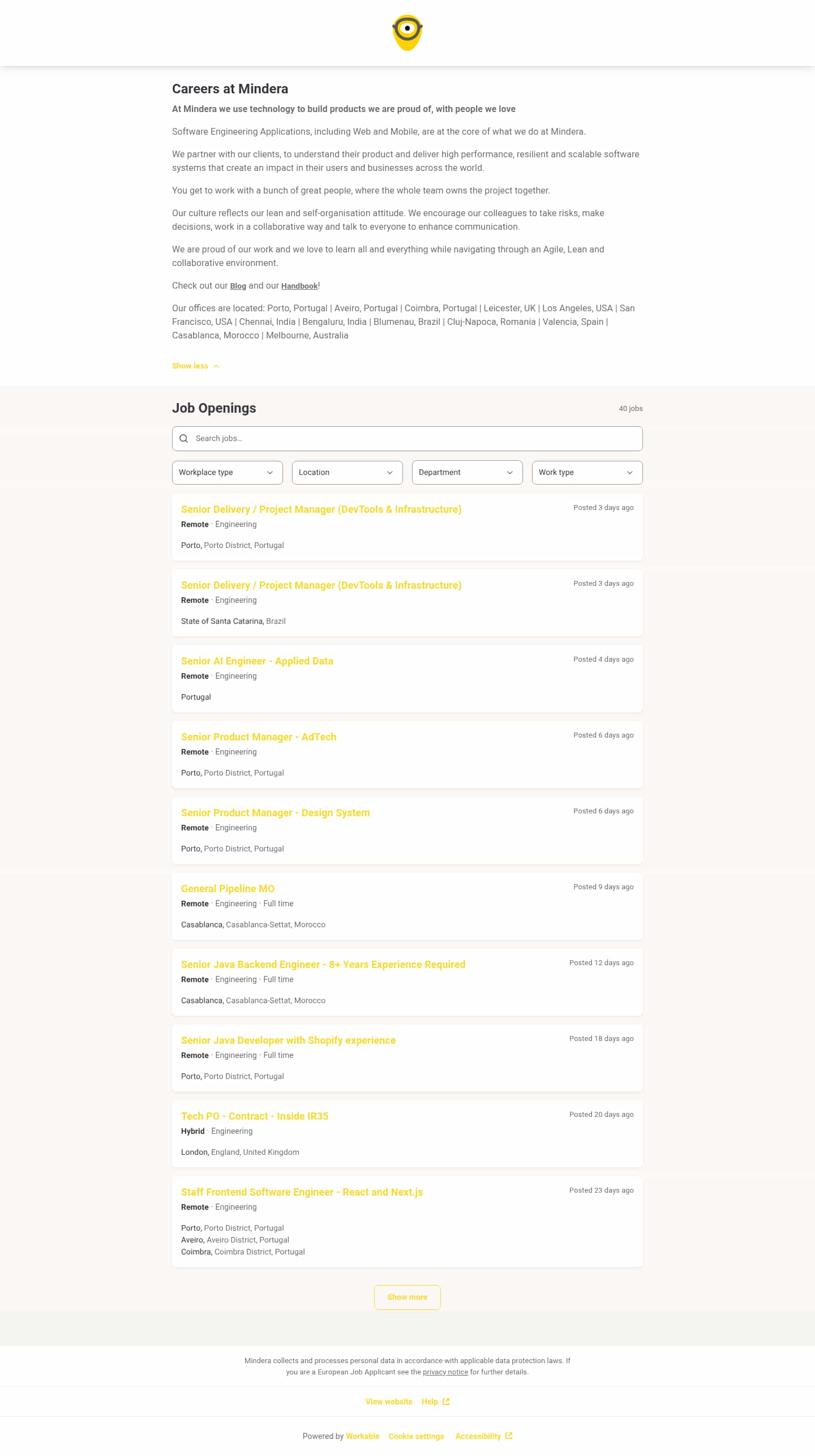Click the Show less chevron icon

click(x=216, y=366)
